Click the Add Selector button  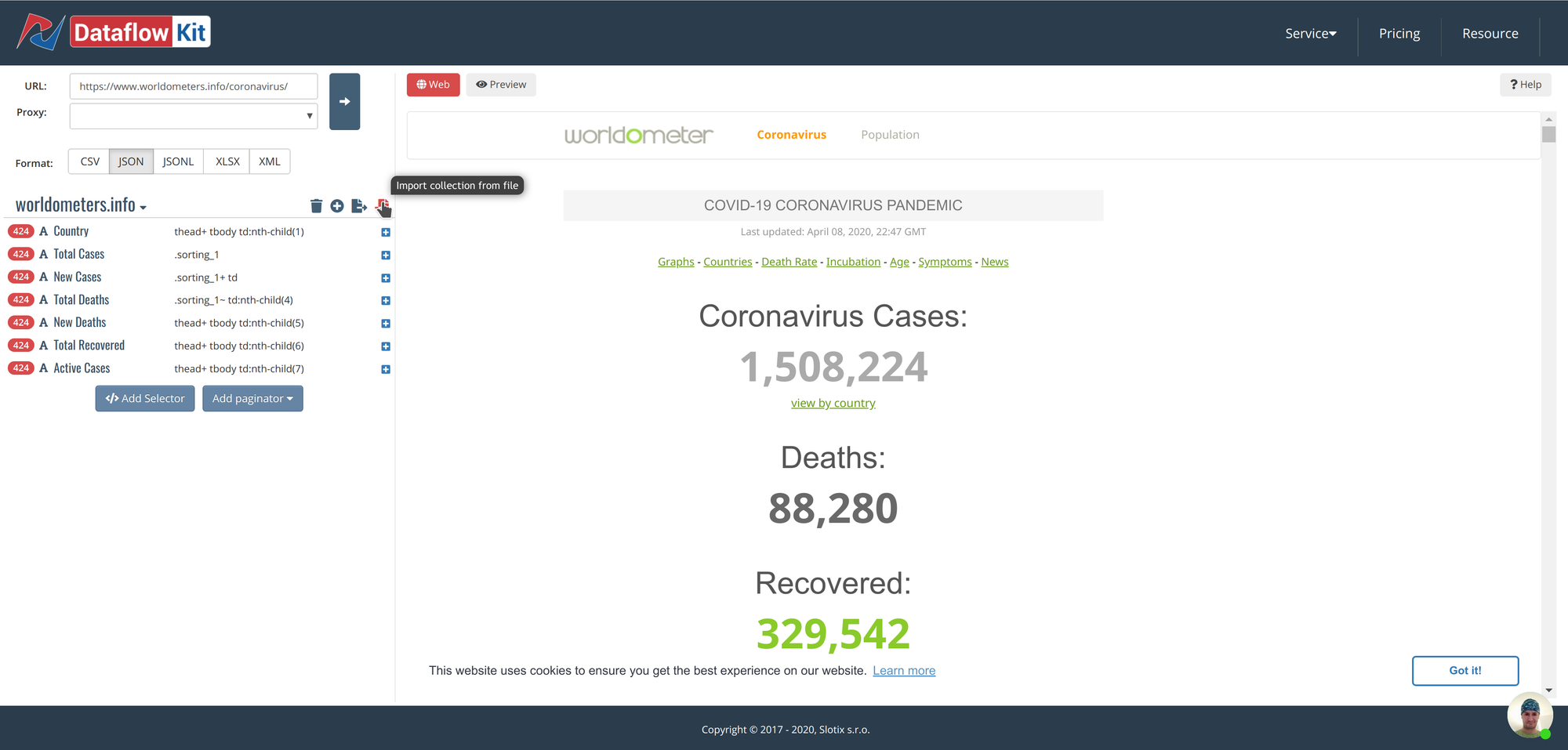(145, 398)
